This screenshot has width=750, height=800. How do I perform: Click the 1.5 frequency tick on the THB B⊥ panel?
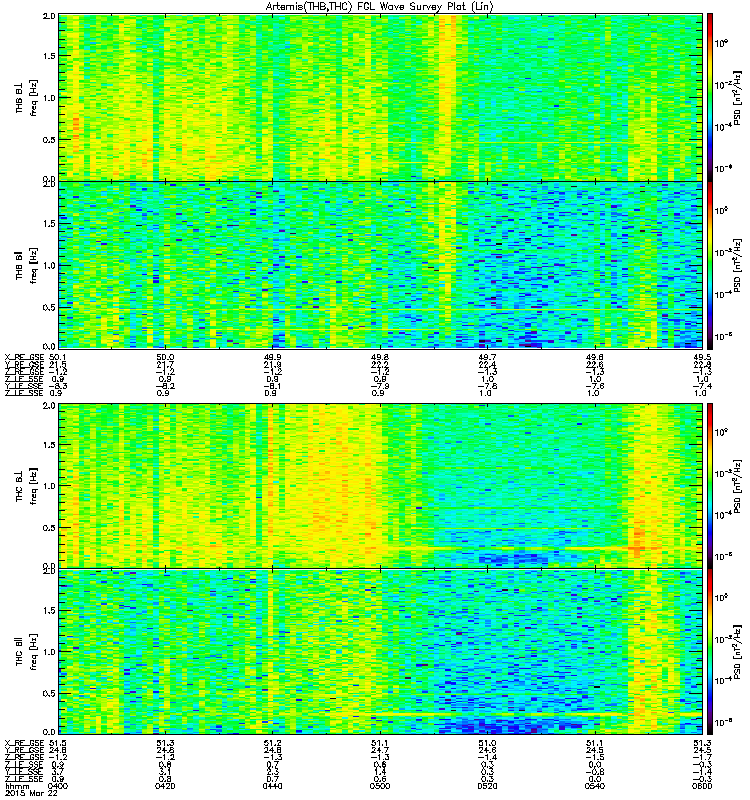point(49,56)
